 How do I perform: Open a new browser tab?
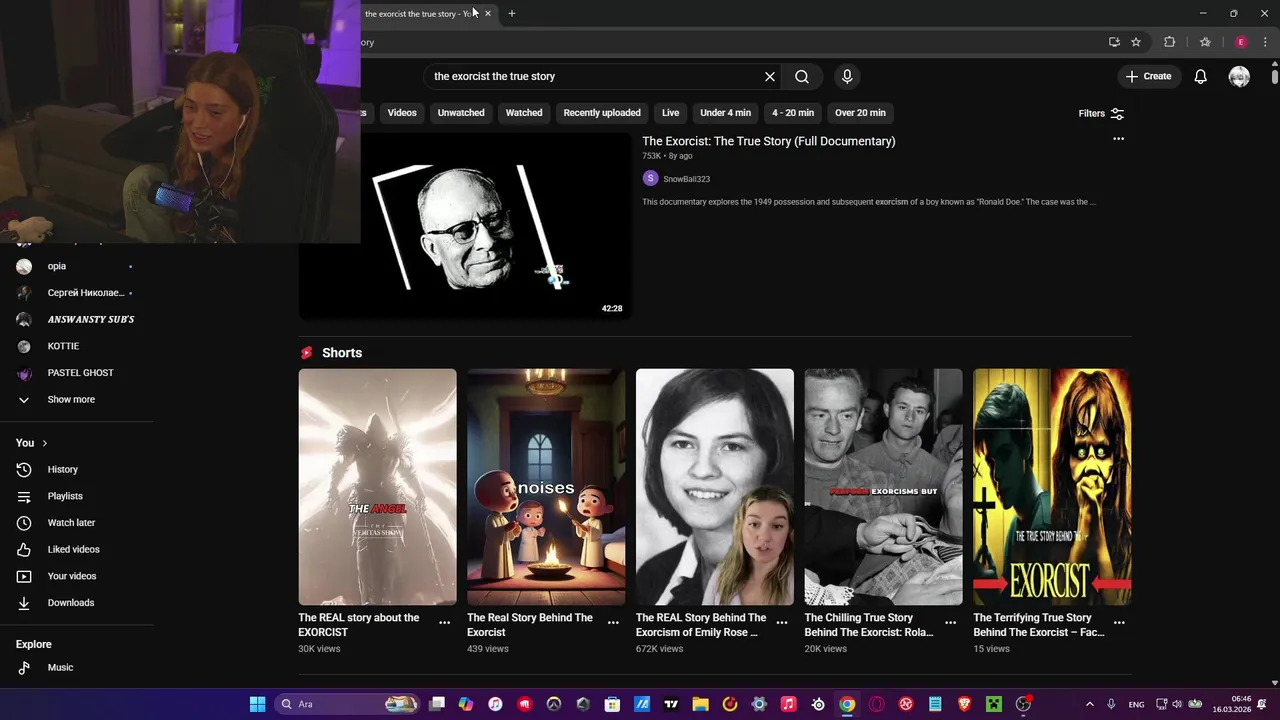click(x=512, y=13)
